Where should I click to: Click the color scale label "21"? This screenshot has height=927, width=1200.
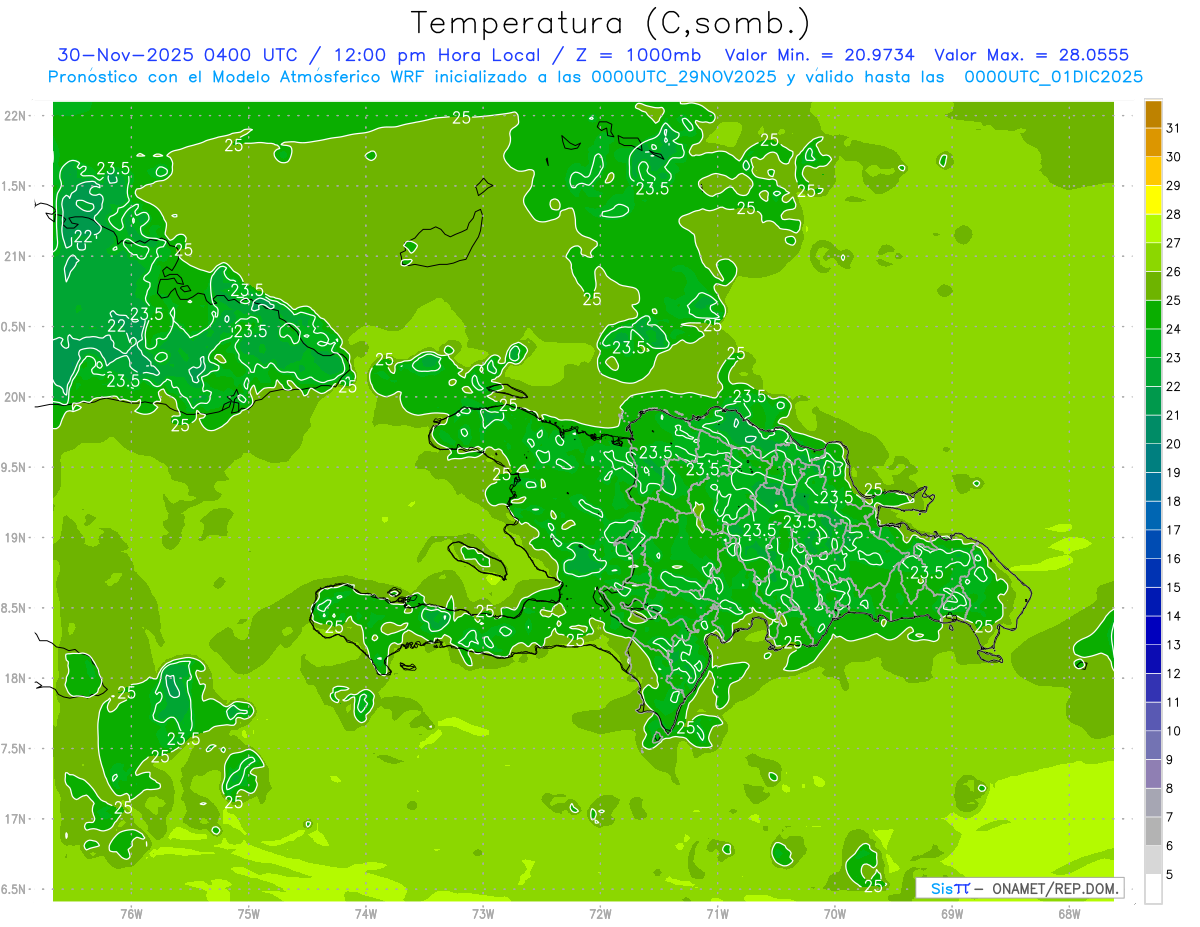click(x=1173, y=415)
